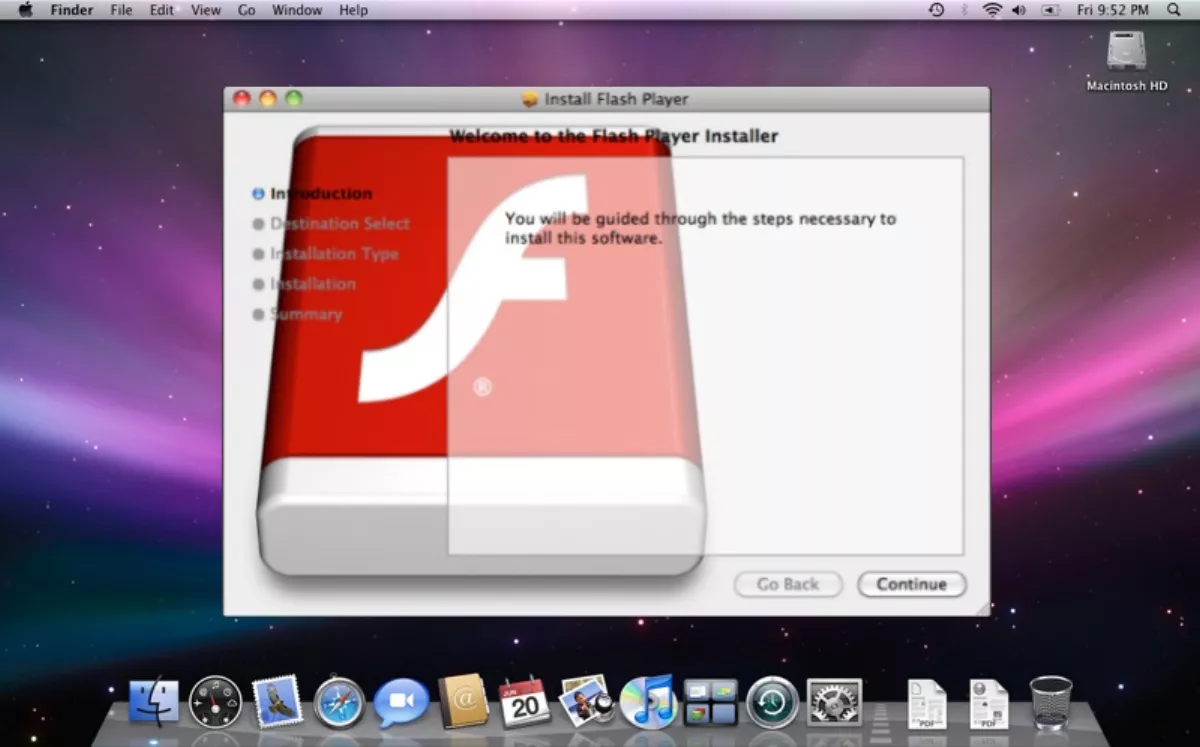Open the second PDF document in Dock
The image size is (1200, 747).
[989, 704]
